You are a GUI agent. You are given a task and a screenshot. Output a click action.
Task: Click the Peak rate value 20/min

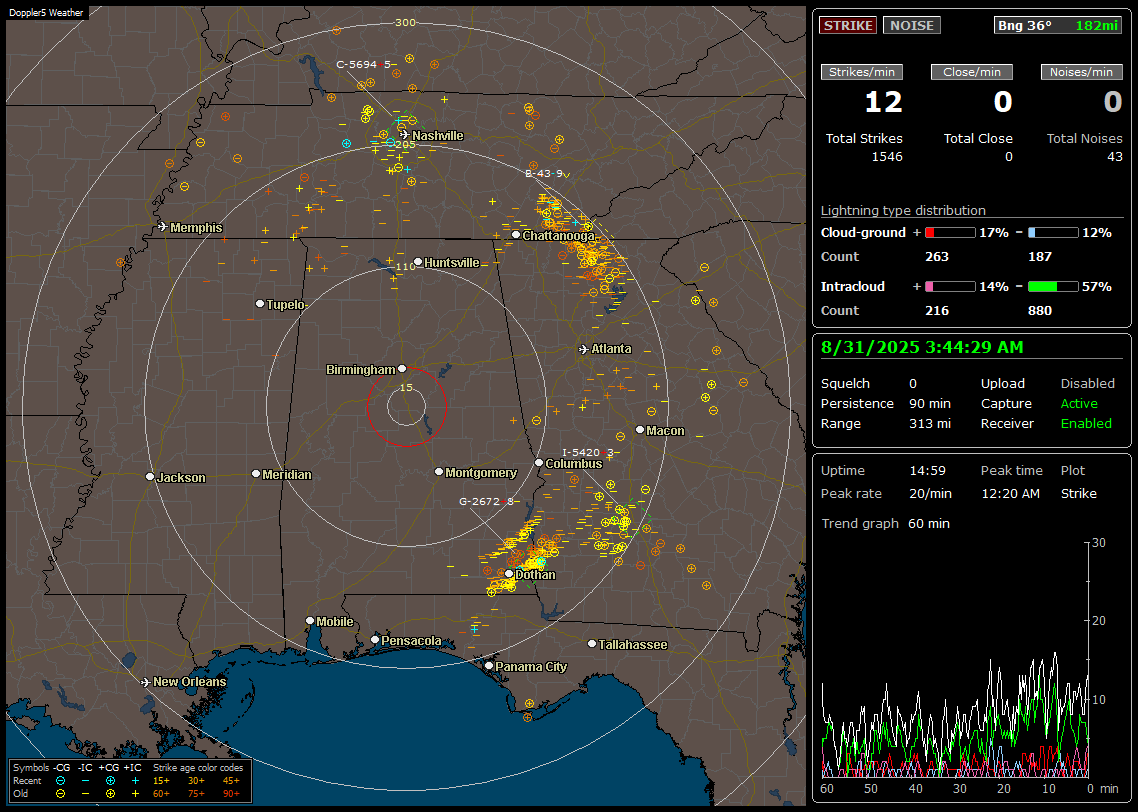(x=930, y=493)
